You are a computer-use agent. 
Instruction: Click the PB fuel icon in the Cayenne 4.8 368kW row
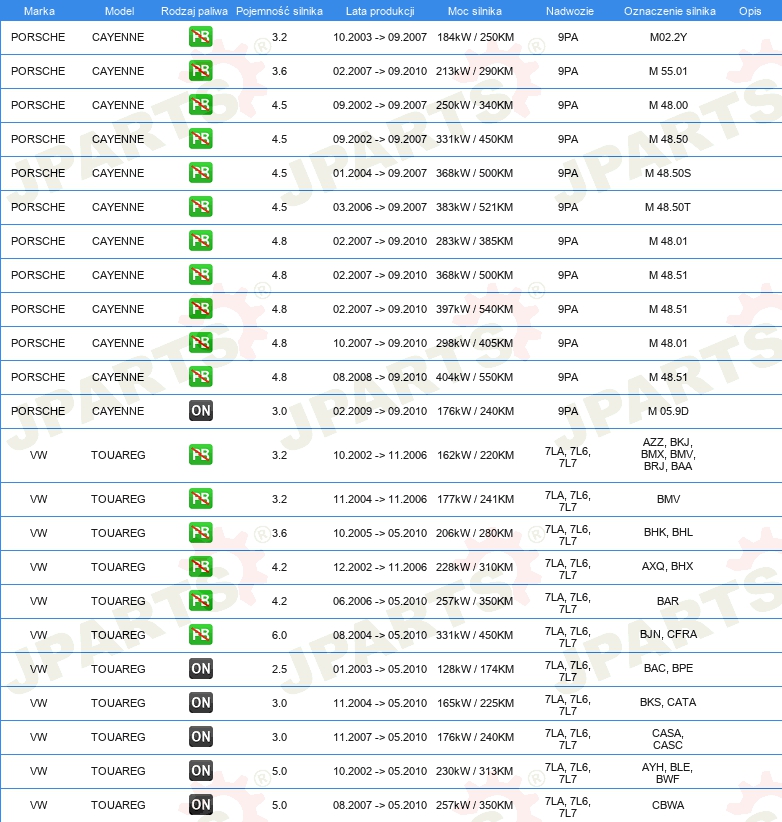[x=201, y=275]
